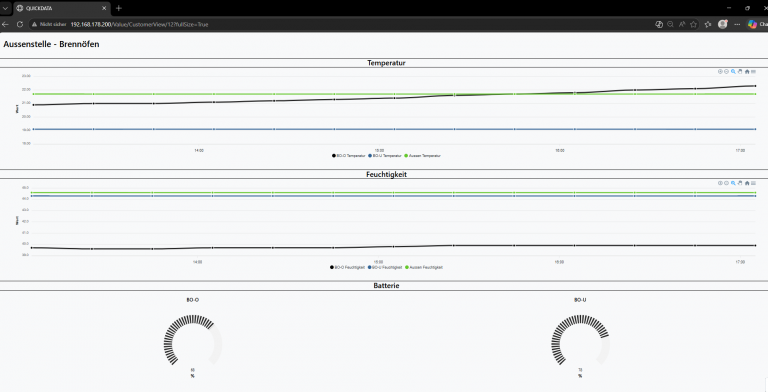Start read aloud from address bar
Viewport: 768px width, 392px height.
tap(682, 24)
